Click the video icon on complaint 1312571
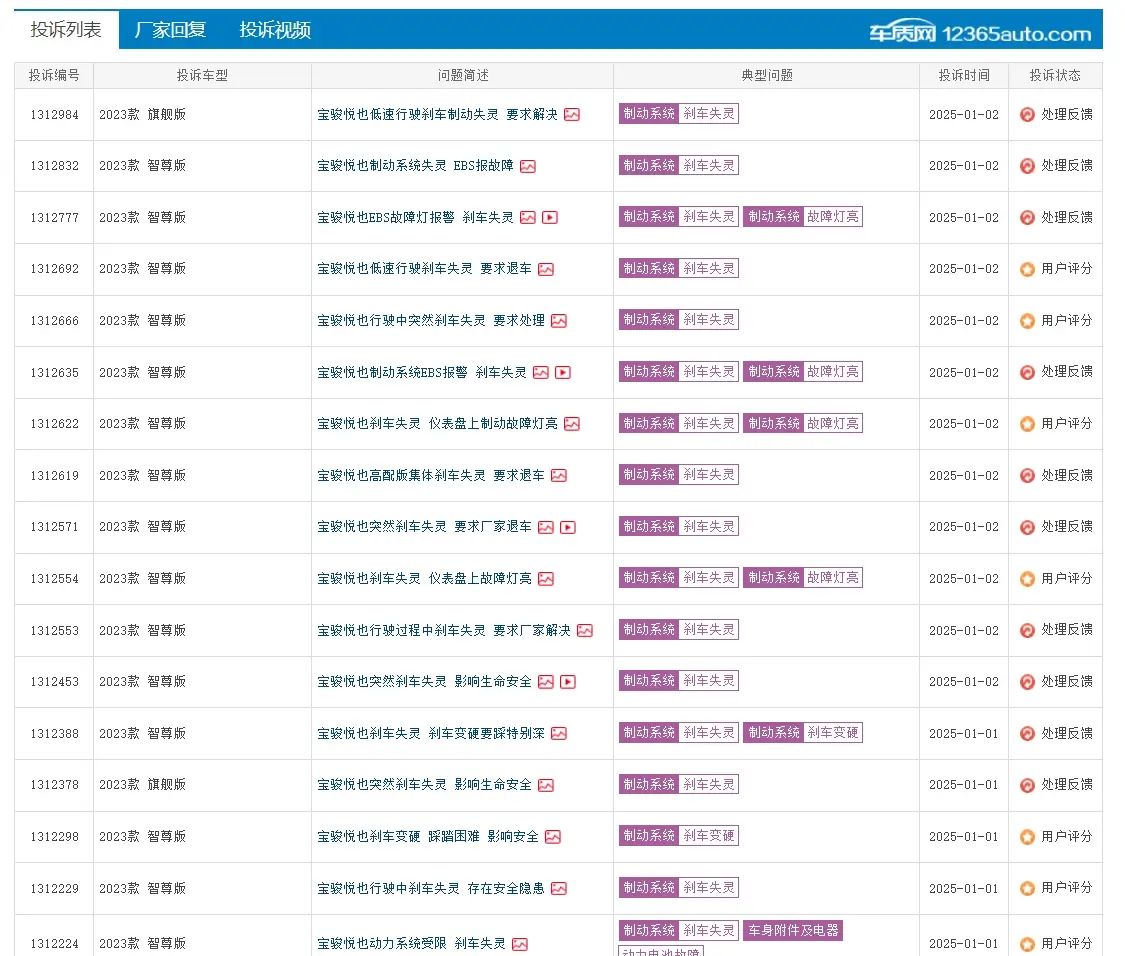Image resolution: width=1125 pixels, height=956 pixels. pos(568,527)
